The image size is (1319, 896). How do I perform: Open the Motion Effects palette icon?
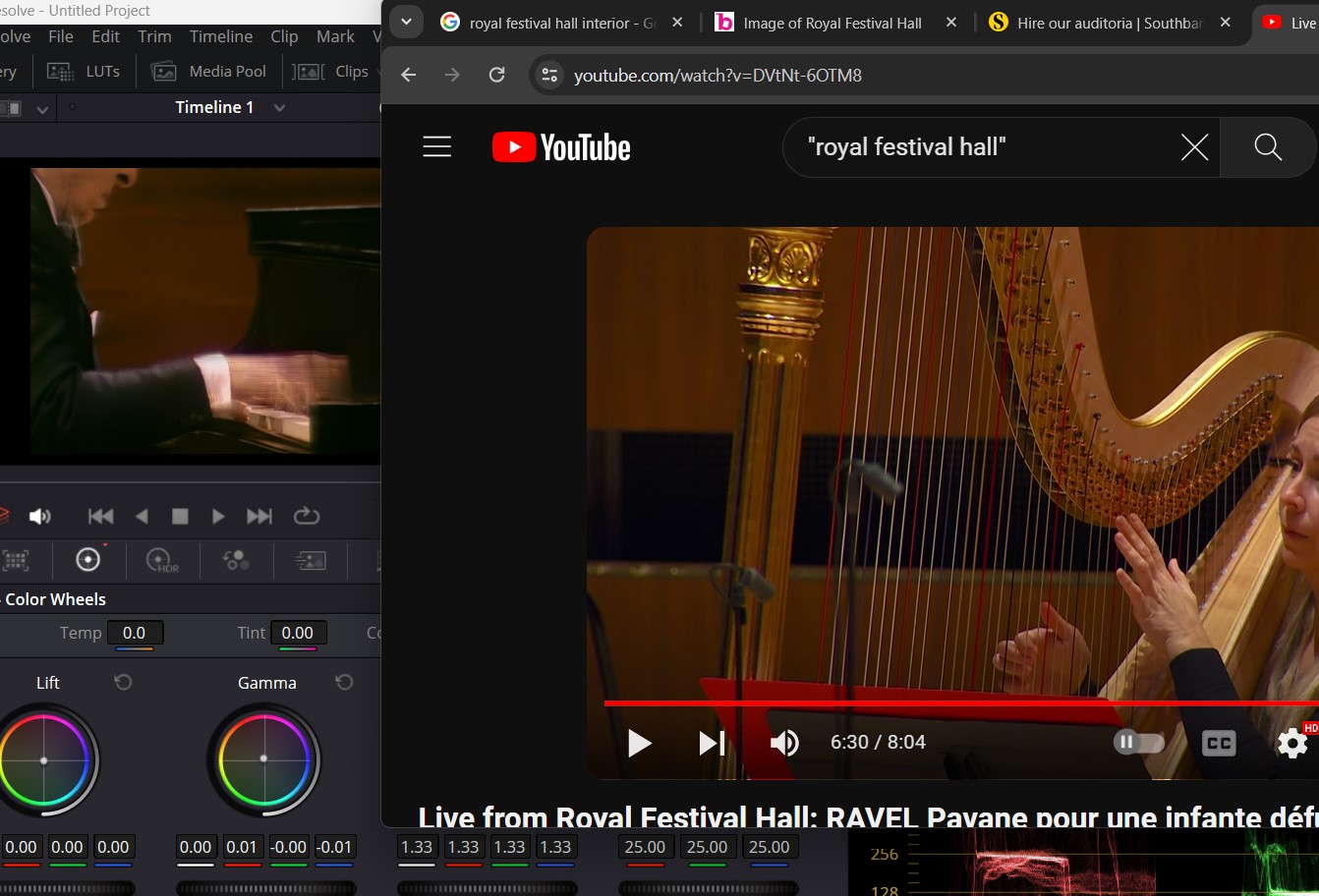click(x=311, y=560)
